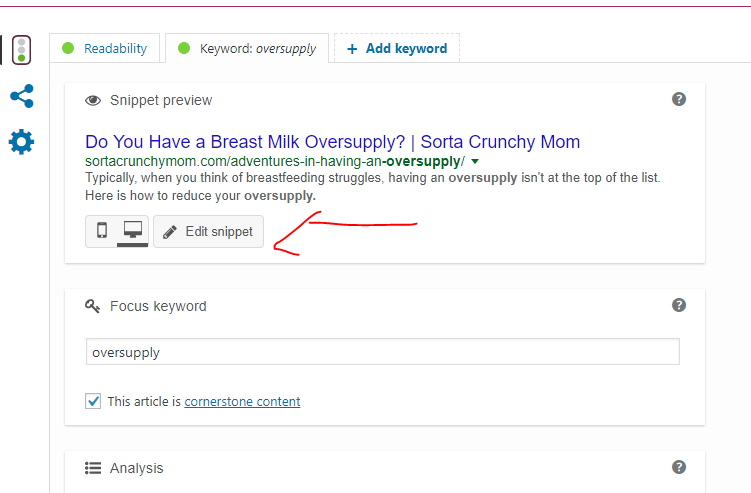Open the advanced settings gear icon
This screenshot has width=751, height=493.
[22, 142]
